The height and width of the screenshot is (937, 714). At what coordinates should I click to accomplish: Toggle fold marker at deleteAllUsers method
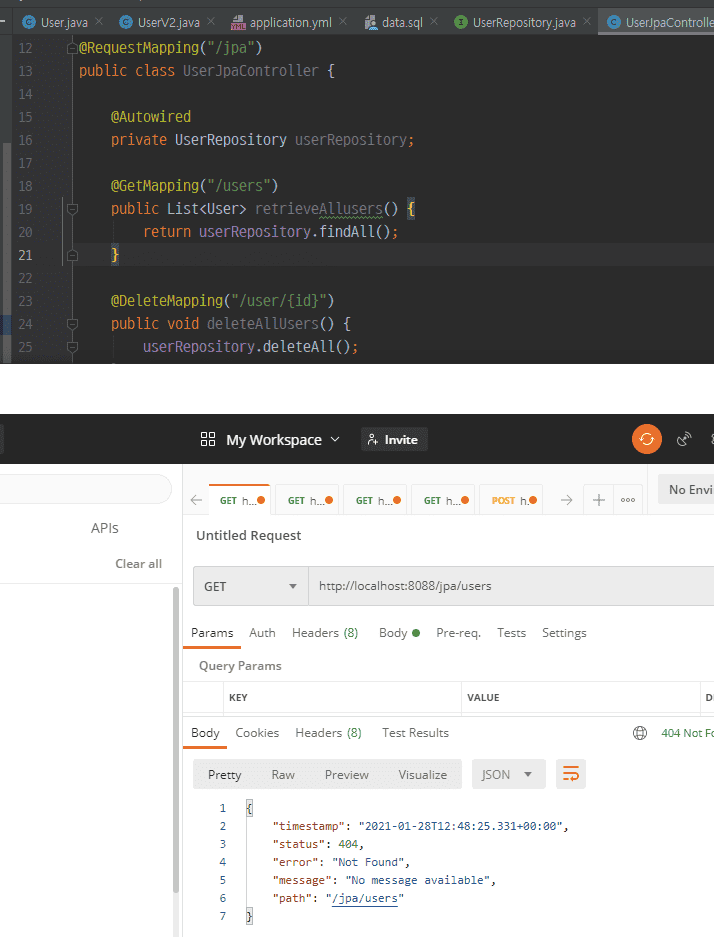tap(72, 324)
